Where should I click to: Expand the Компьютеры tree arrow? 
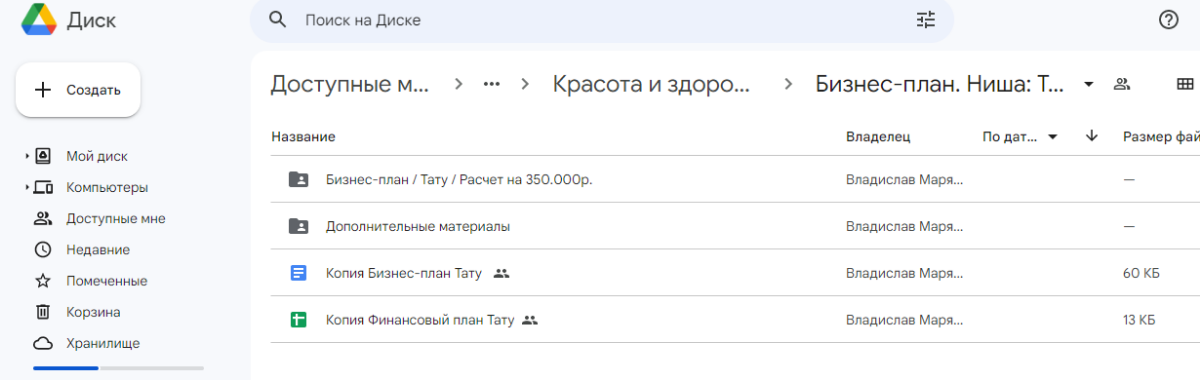coord(27,188)
